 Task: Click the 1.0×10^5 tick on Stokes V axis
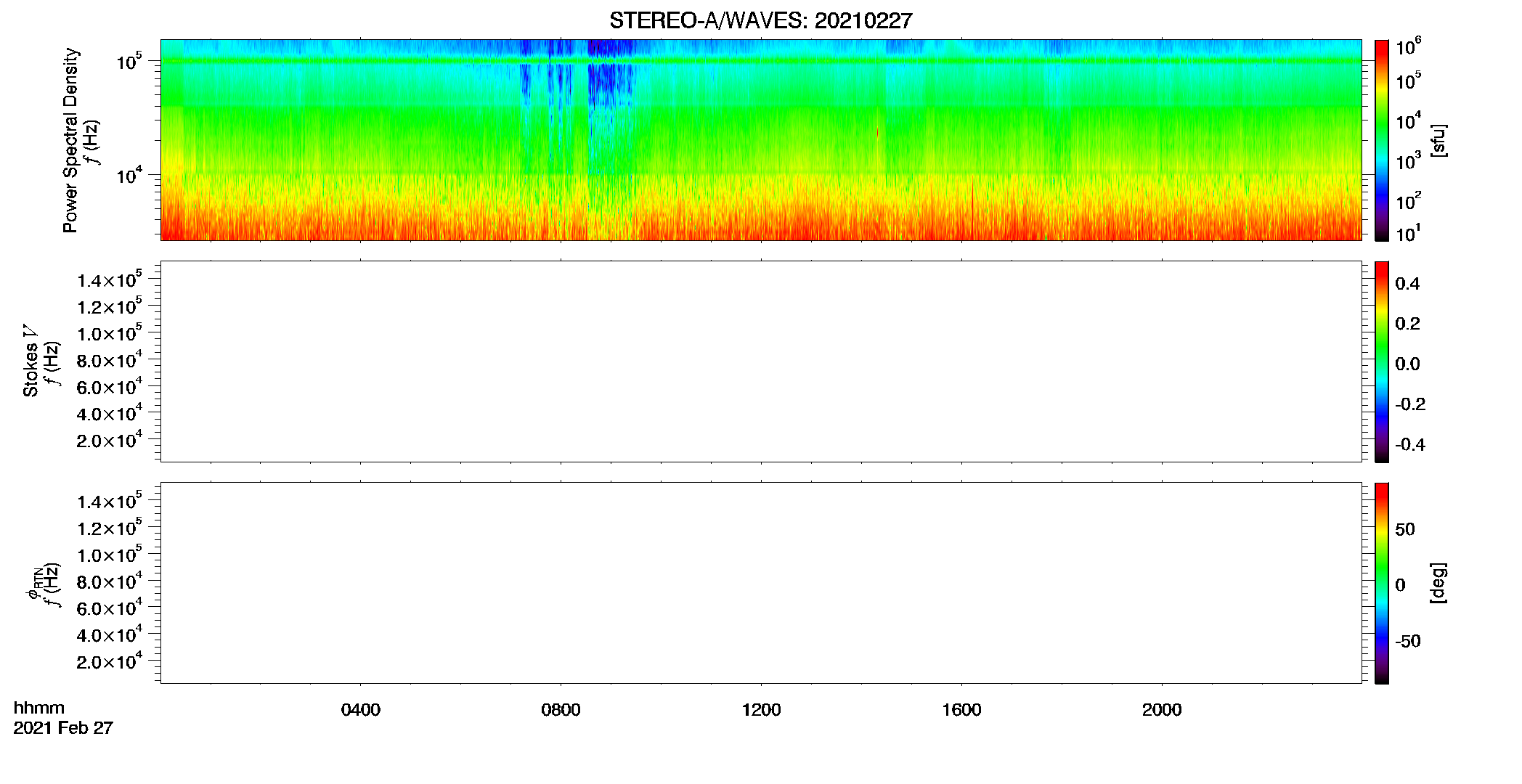coord(110,332)
